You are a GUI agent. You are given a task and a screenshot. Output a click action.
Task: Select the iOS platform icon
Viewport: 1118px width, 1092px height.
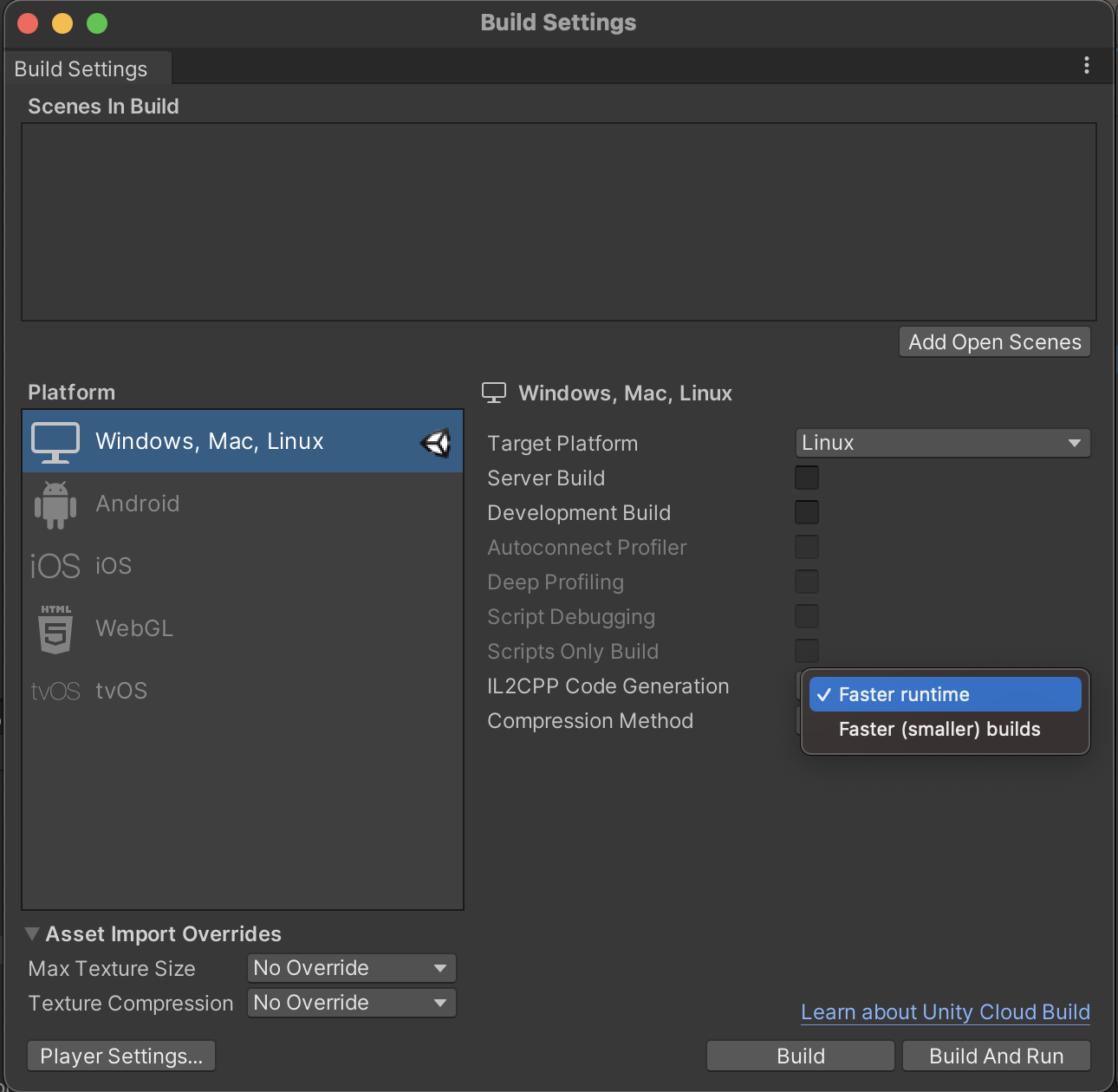[55, 567]
